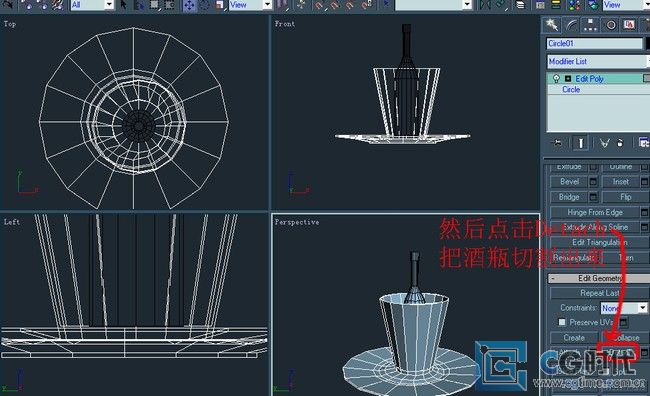Image resolution: width=650 pixels, height=396 pixels.
Task: Click the Bevel button
Action: tap(569, 182)
